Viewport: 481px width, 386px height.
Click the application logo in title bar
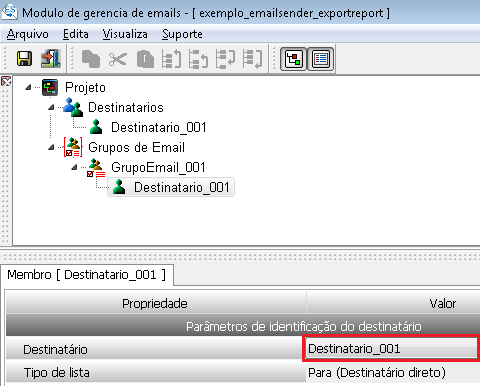coord(9,12)
